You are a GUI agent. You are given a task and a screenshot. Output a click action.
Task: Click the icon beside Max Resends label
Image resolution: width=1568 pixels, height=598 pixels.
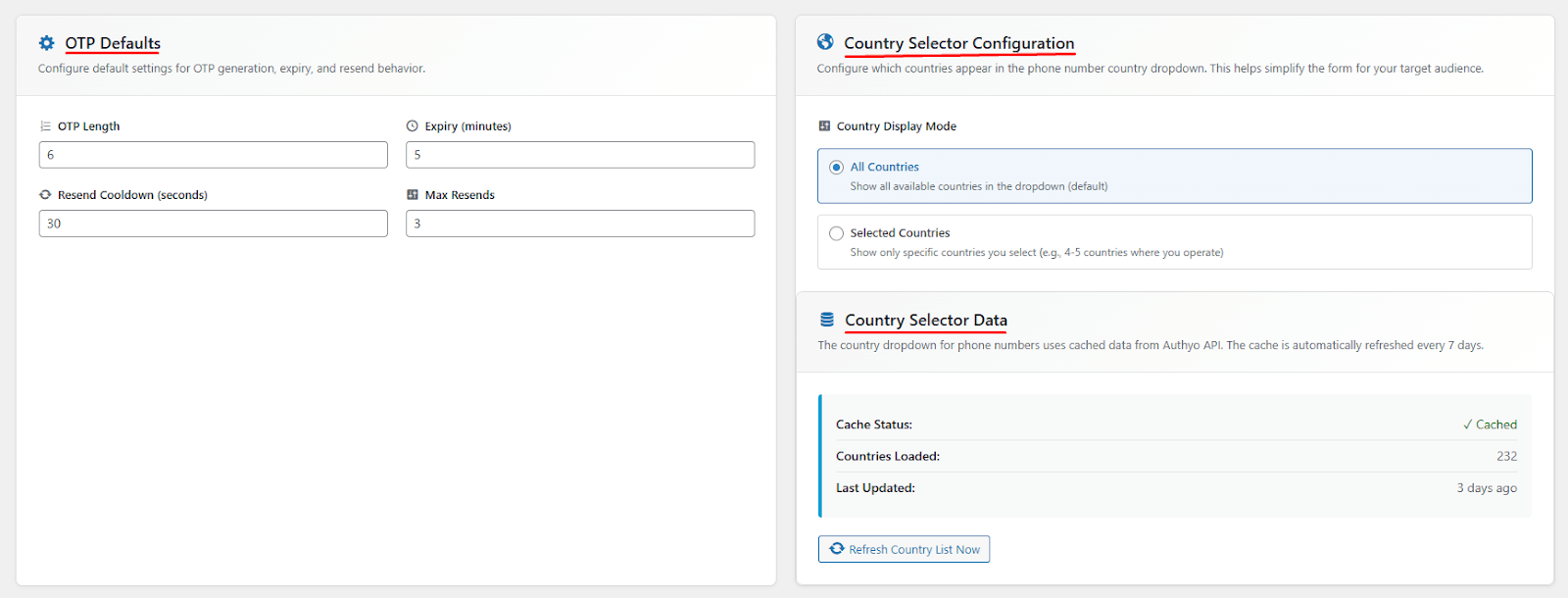pos(413,195)
